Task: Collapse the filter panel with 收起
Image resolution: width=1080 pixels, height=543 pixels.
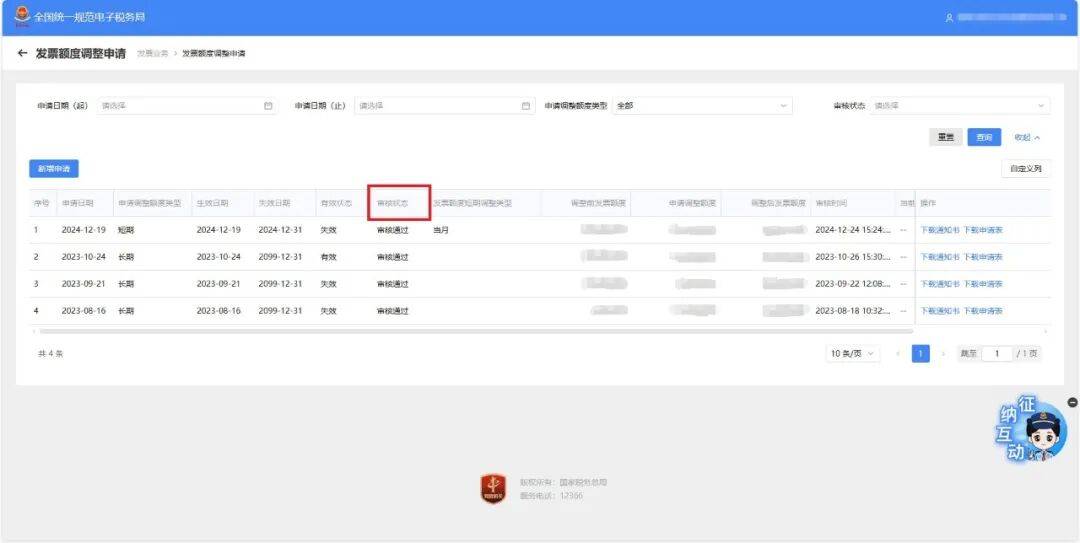Action: tap(1027, 138)
